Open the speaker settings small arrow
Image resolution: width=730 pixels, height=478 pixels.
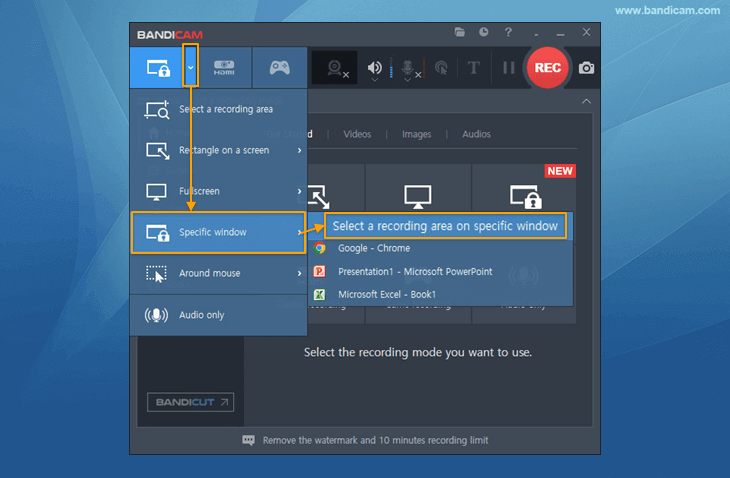click(x=374, y=80)
